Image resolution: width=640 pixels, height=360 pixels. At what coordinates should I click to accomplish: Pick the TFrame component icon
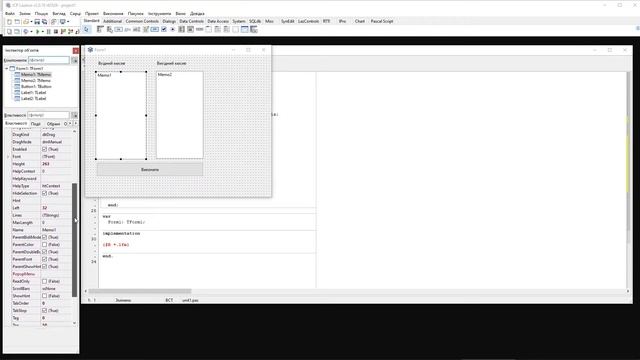[244, 29]
